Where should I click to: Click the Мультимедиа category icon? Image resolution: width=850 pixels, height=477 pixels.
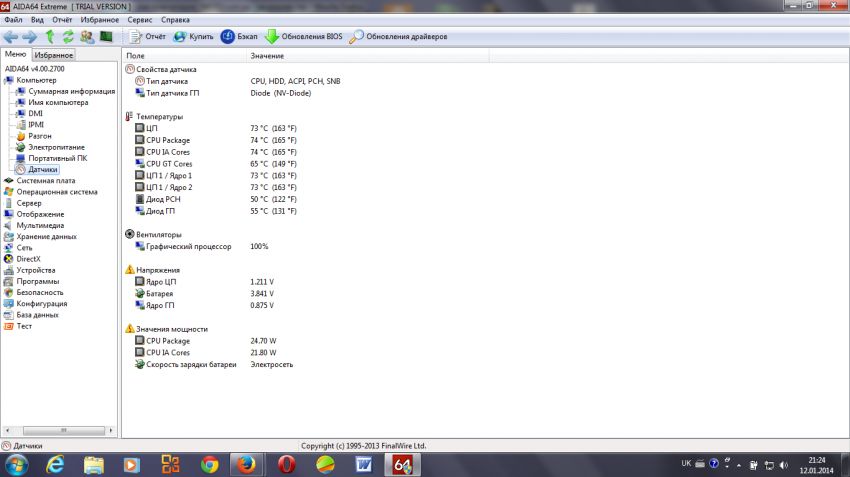9,225
